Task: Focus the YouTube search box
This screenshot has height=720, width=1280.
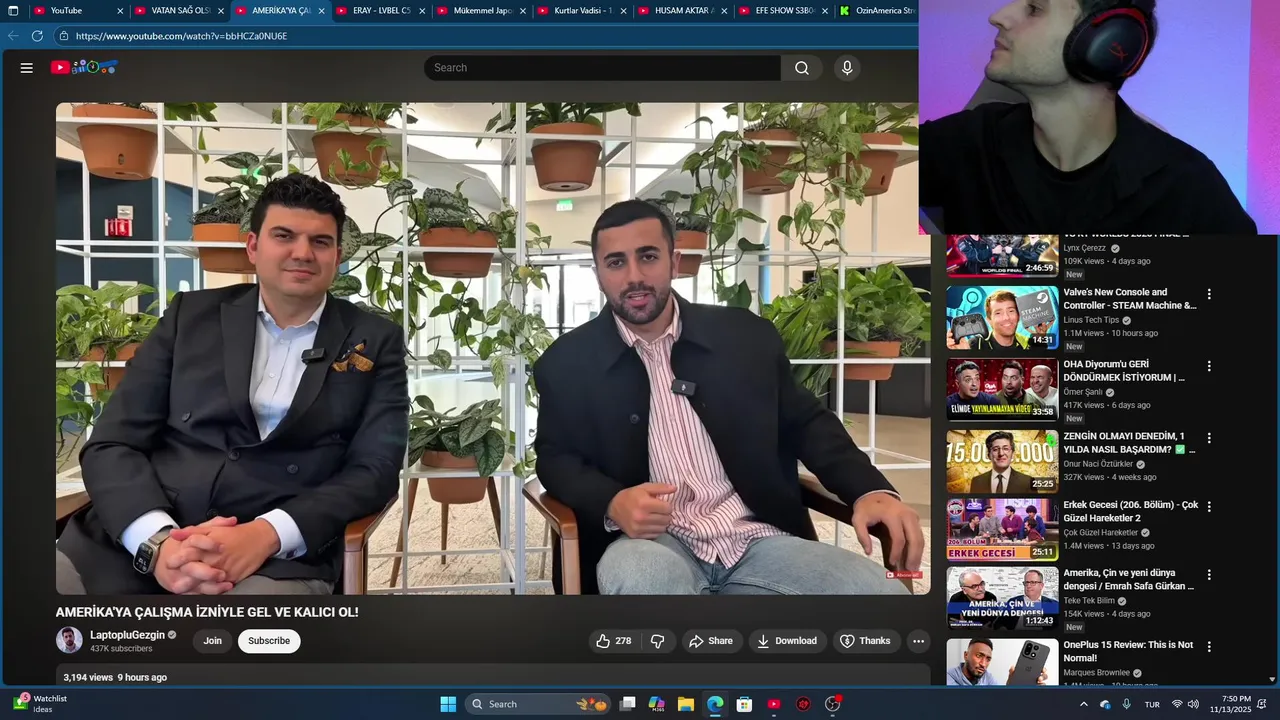Action: 602,68
